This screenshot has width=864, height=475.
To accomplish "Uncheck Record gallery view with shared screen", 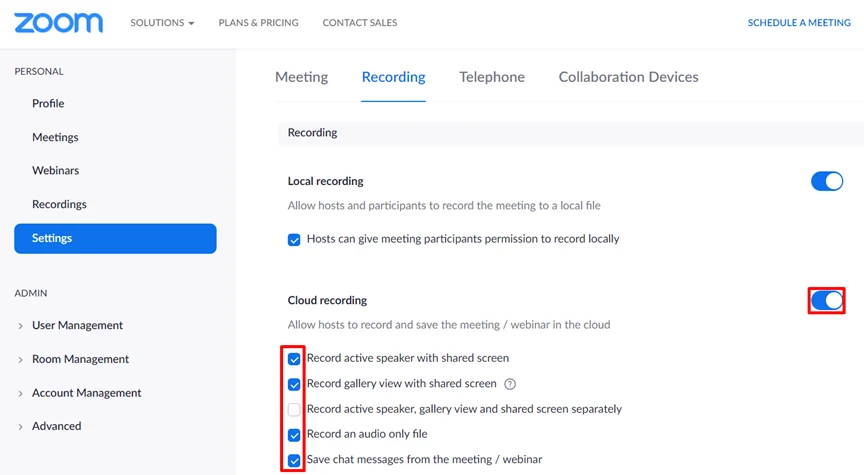I will [x=294, y=384].
